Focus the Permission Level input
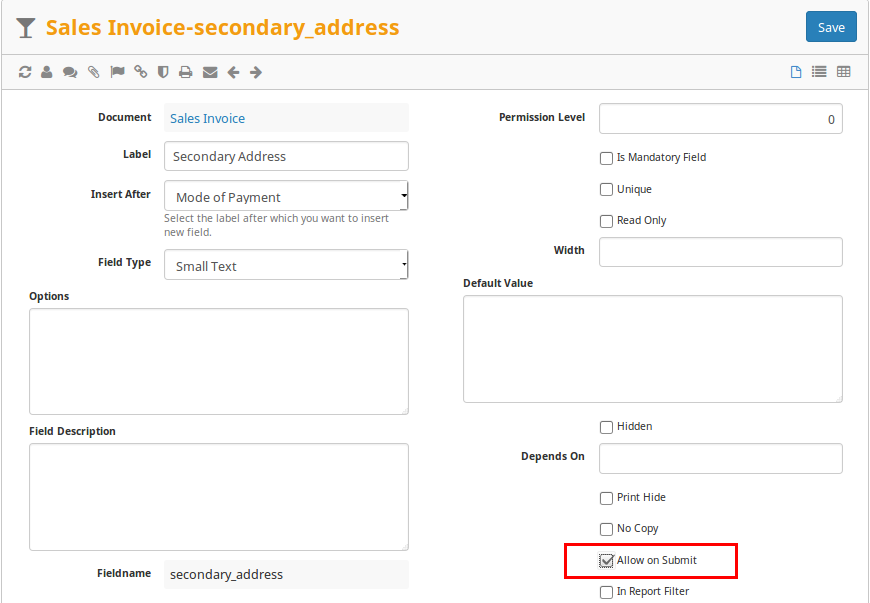The image size is (870, 603). pos(720,119)
